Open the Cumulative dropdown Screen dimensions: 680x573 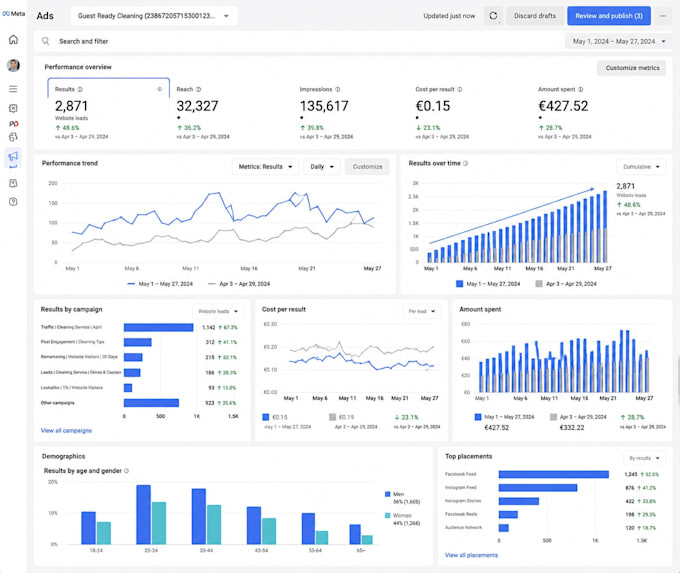[x=641, y=167]
